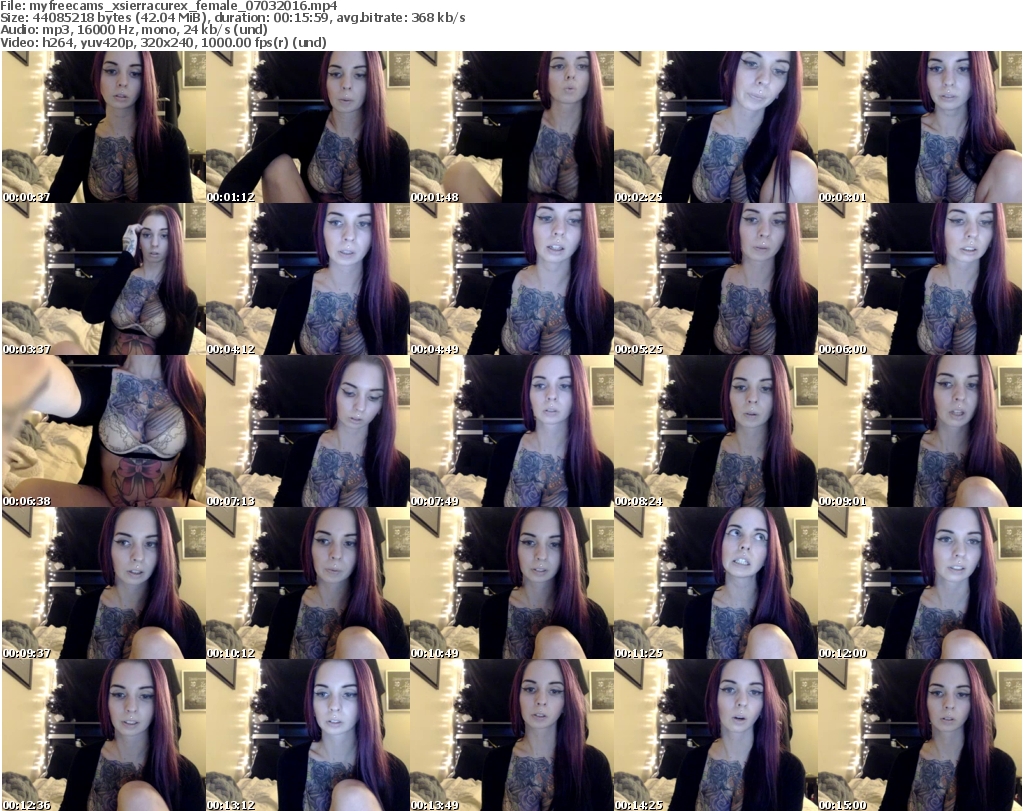This screenshot has width=1024, height=811.
Task: Choose the thumbnail at 00:13:12
Action: tap(307, 735)
